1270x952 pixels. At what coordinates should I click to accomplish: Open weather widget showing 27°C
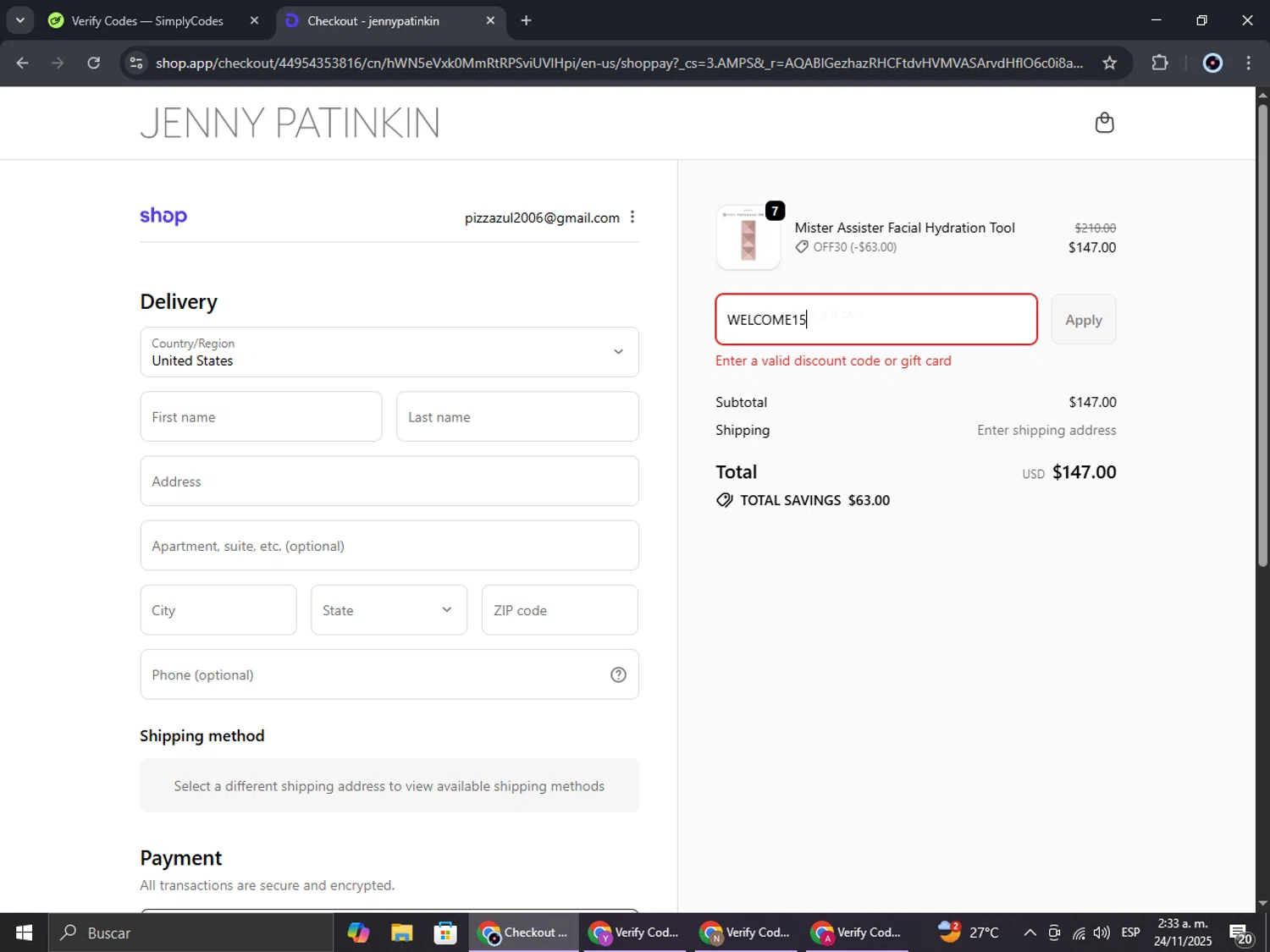pyautogui.click(x=969, y=933)
